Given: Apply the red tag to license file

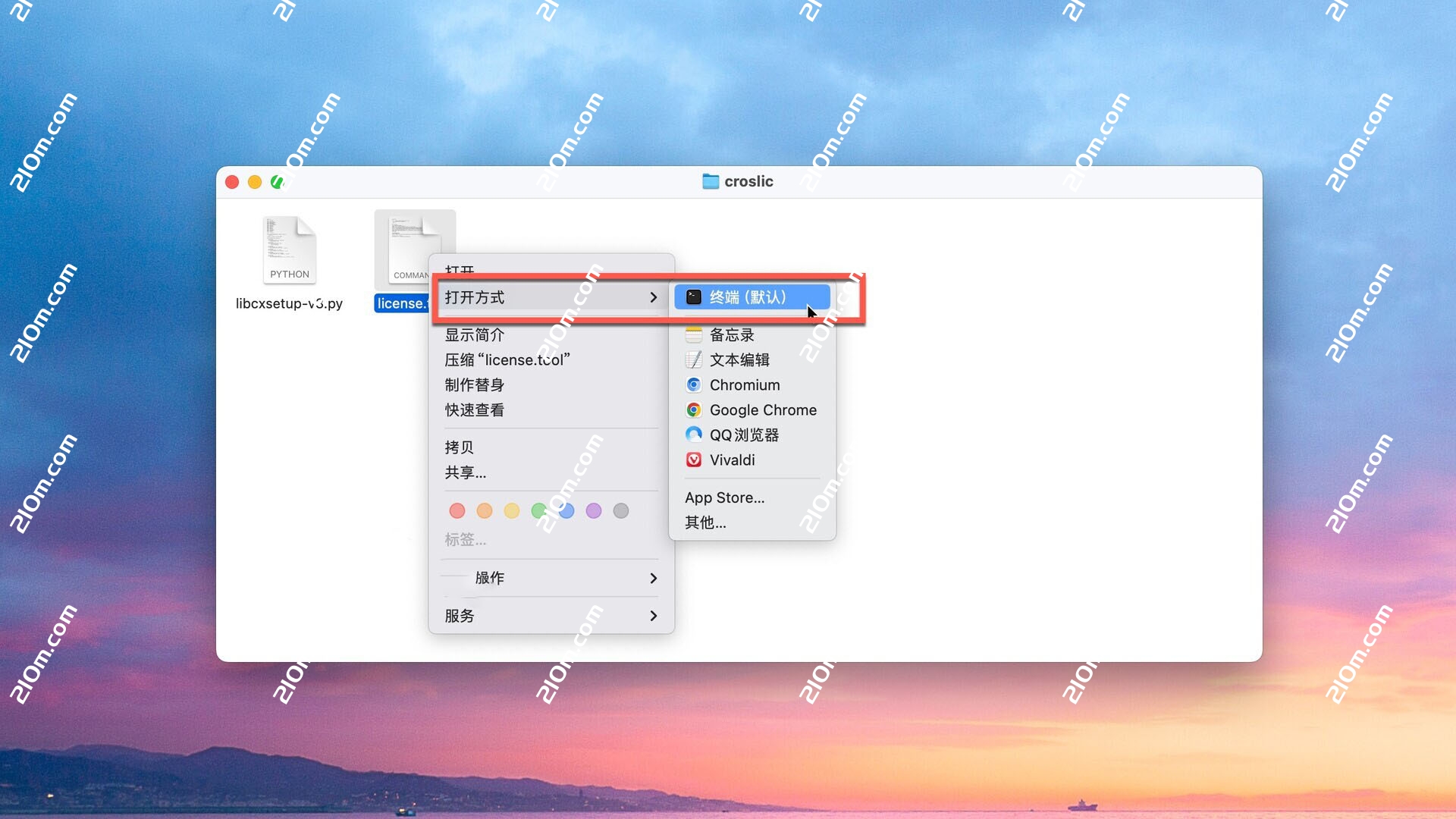Looking at the screenshot, I should [457, 510].
